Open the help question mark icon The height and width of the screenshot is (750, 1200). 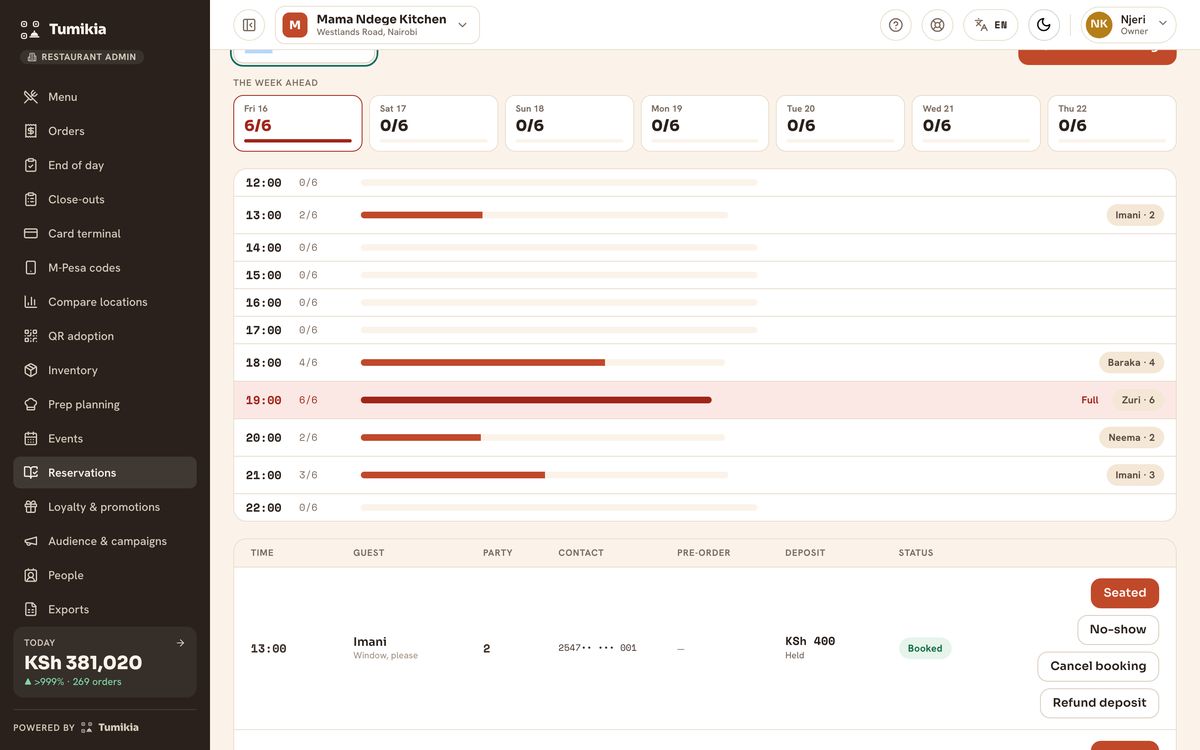(x=896, y=25)
